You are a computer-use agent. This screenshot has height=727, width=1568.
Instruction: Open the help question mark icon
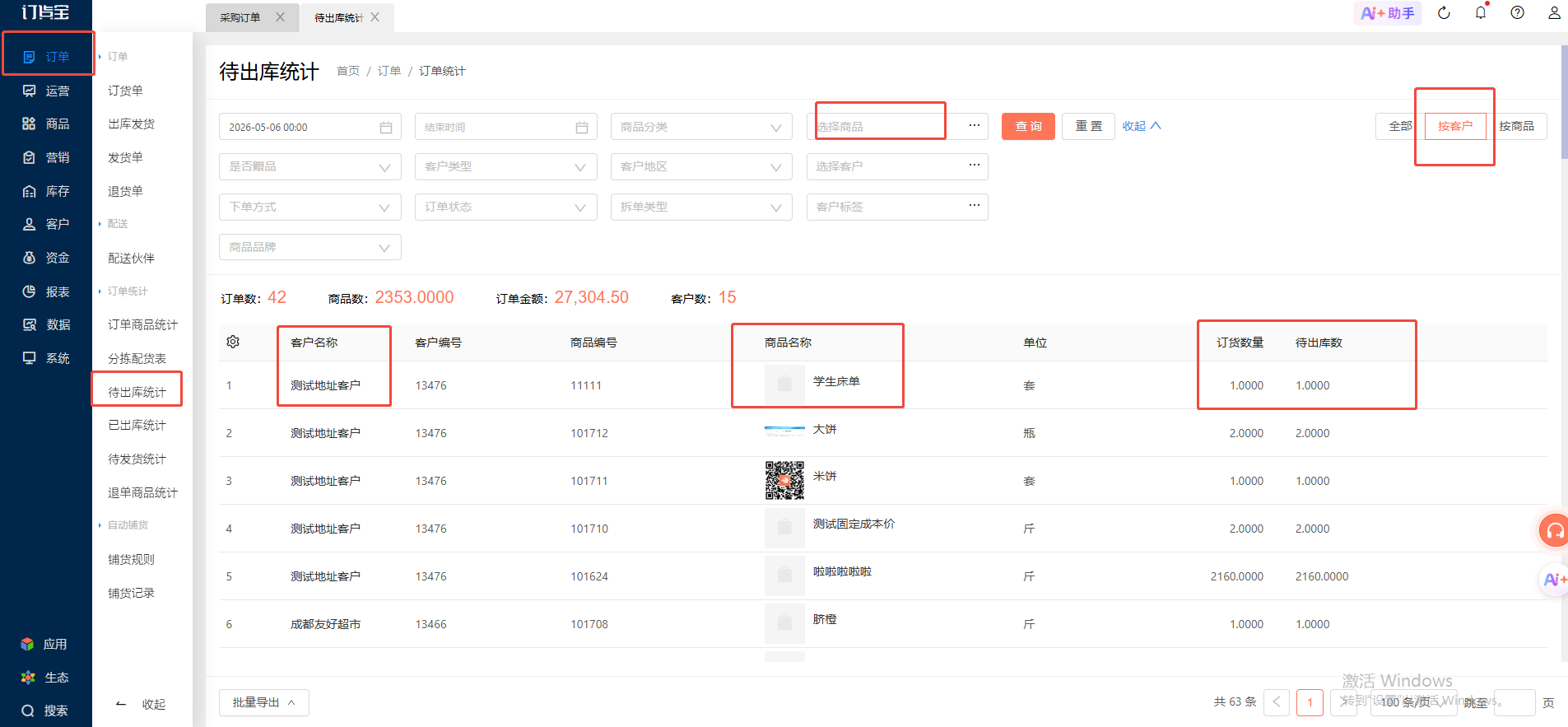coord(1517,13)
